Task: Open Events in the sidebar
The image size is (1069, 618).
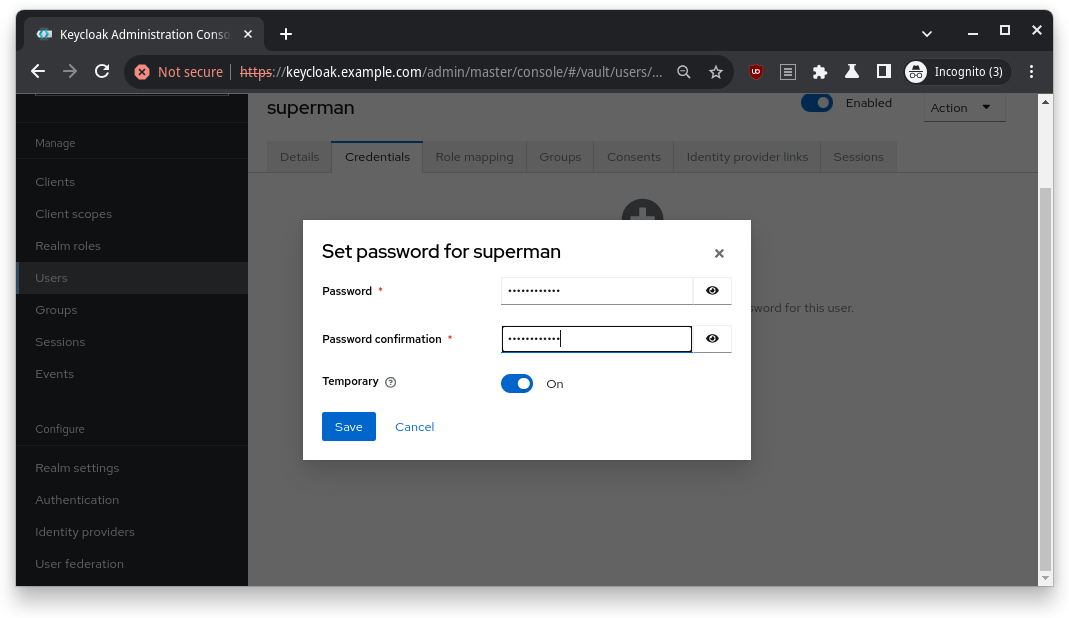Action: coord(132,374)
